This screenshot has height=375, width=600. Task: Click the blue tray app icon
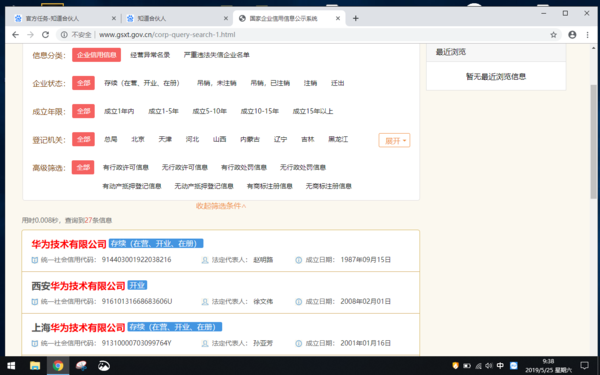pos(514,366)
